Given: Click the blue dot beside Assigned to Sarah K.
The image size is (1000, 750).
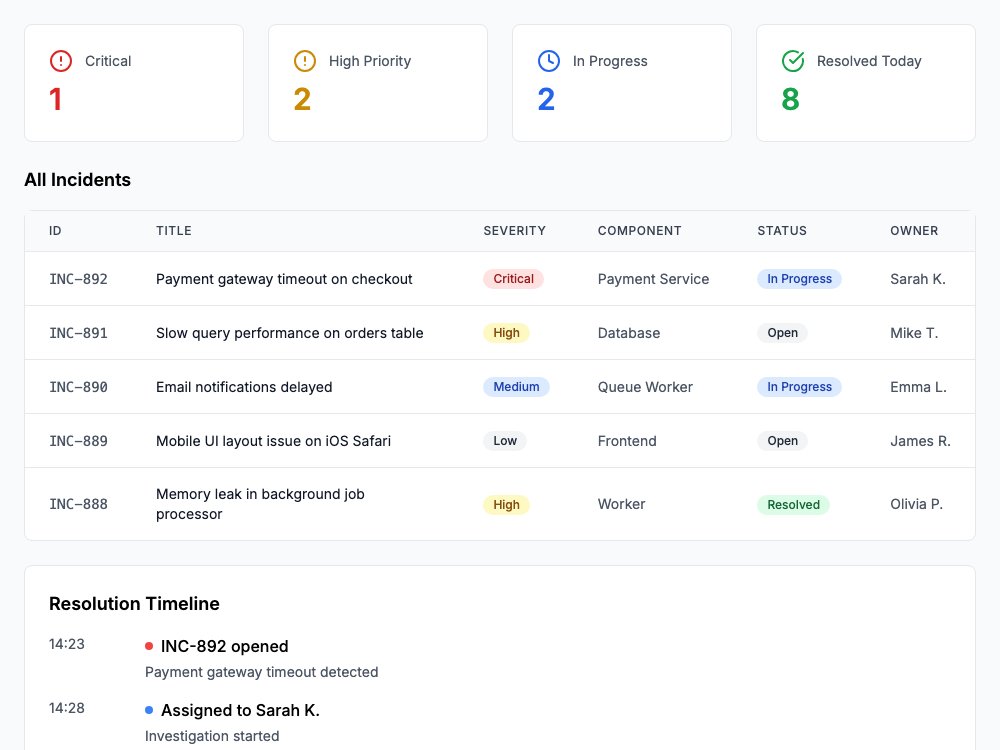Looking at the screenshot, I should tap(149, 710).
